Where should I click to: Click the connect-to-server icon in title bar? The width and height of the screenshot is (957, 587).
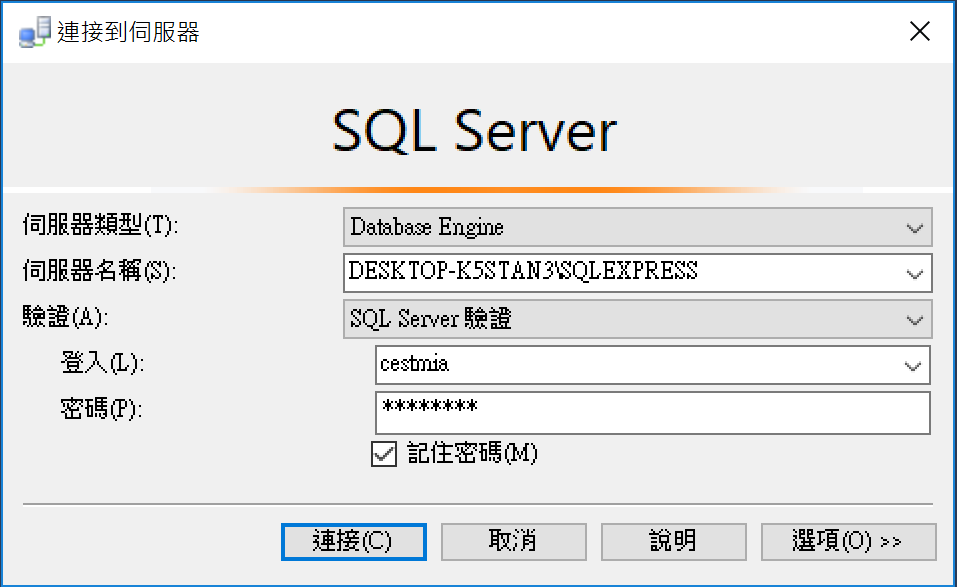coord(34,32)
